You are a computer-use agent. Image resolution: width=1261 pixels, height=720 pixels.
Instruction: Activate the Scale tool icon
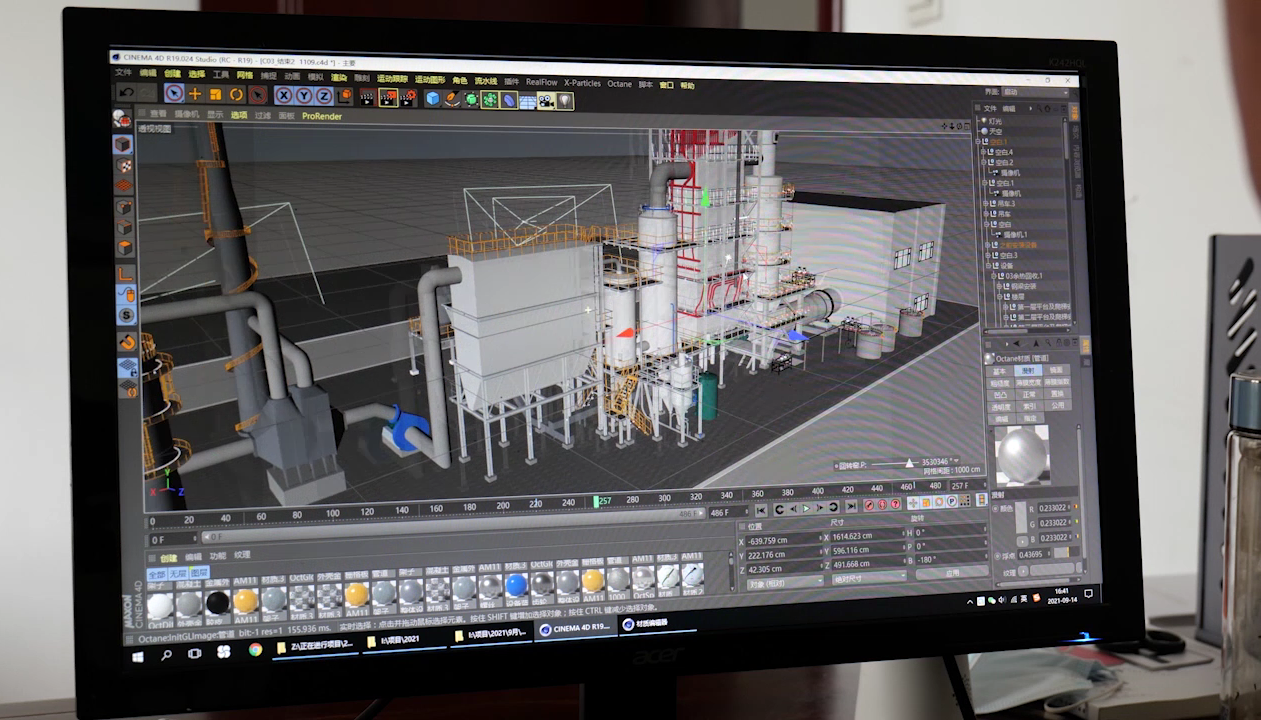click(x=216, y=94)
